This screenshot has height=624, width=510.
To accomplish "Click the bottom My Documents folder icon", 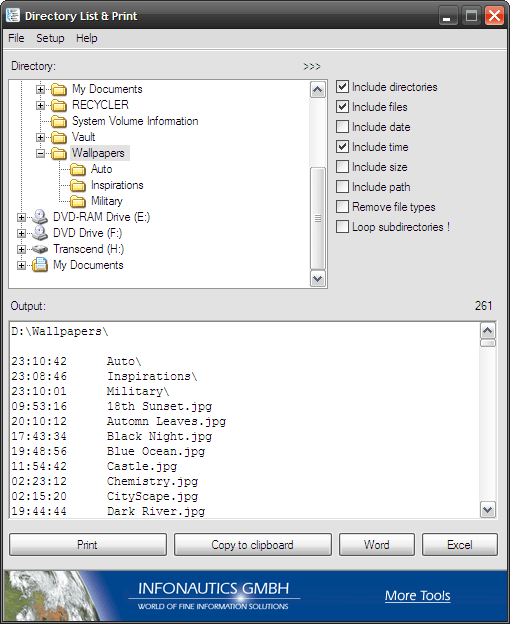I will pyautogui.click(x=40, y=265).
